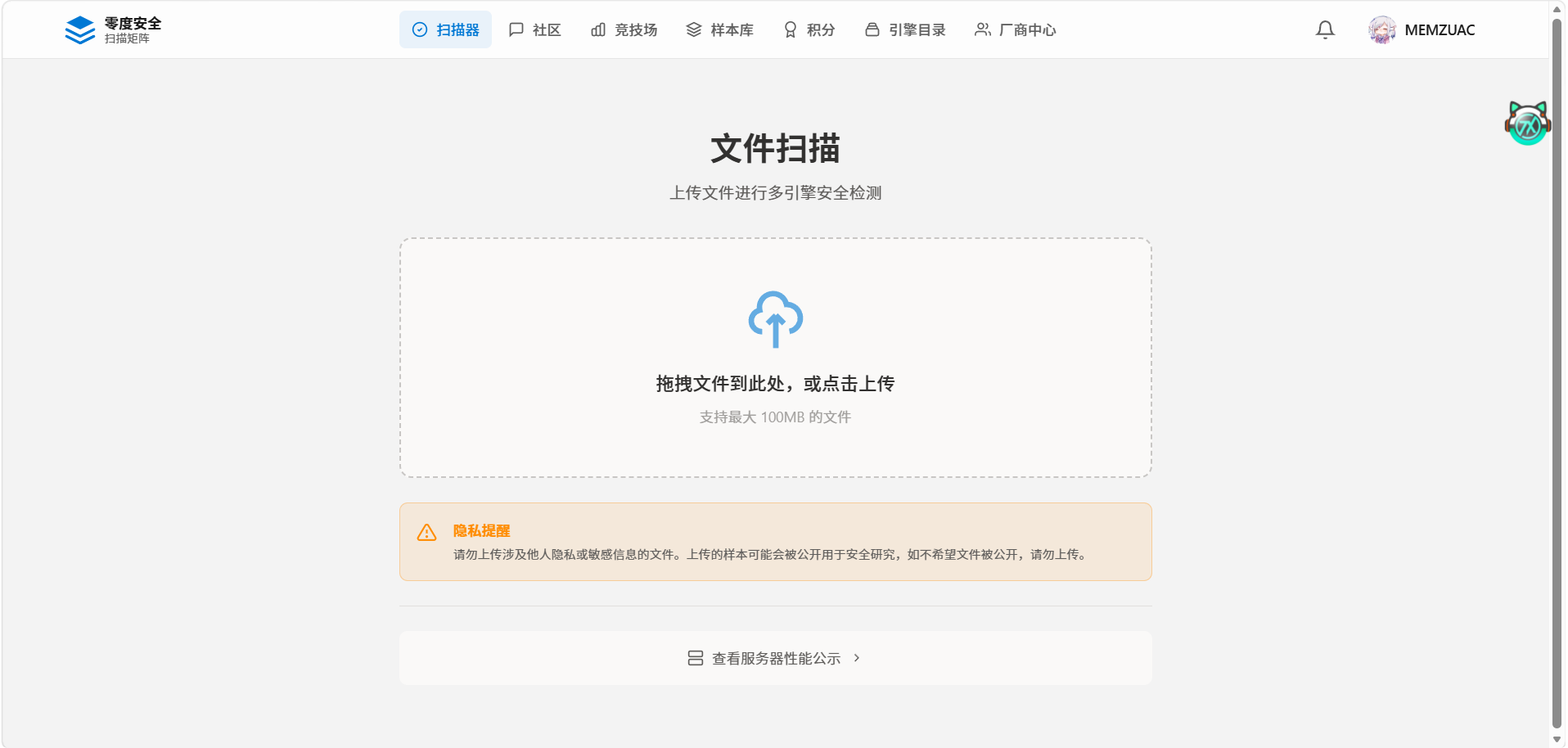
Task: Open the 厂商中心 page
Action: (1015, 30)
